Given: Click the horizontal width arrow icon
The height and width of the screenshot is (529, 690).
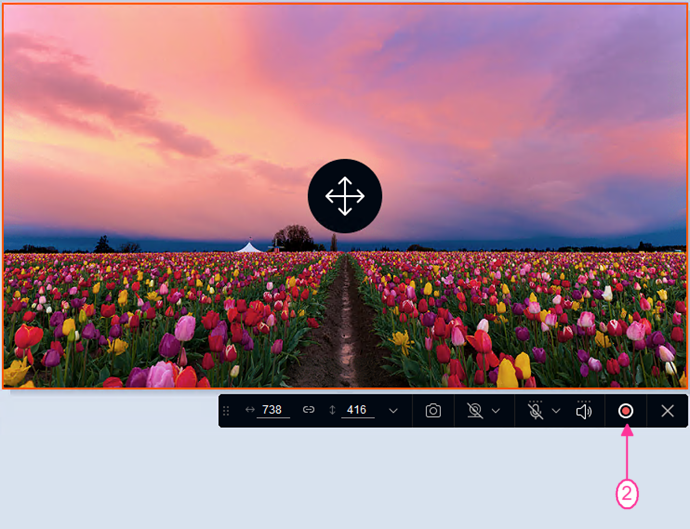Looking at the screenshot, I should click(250, 410).
